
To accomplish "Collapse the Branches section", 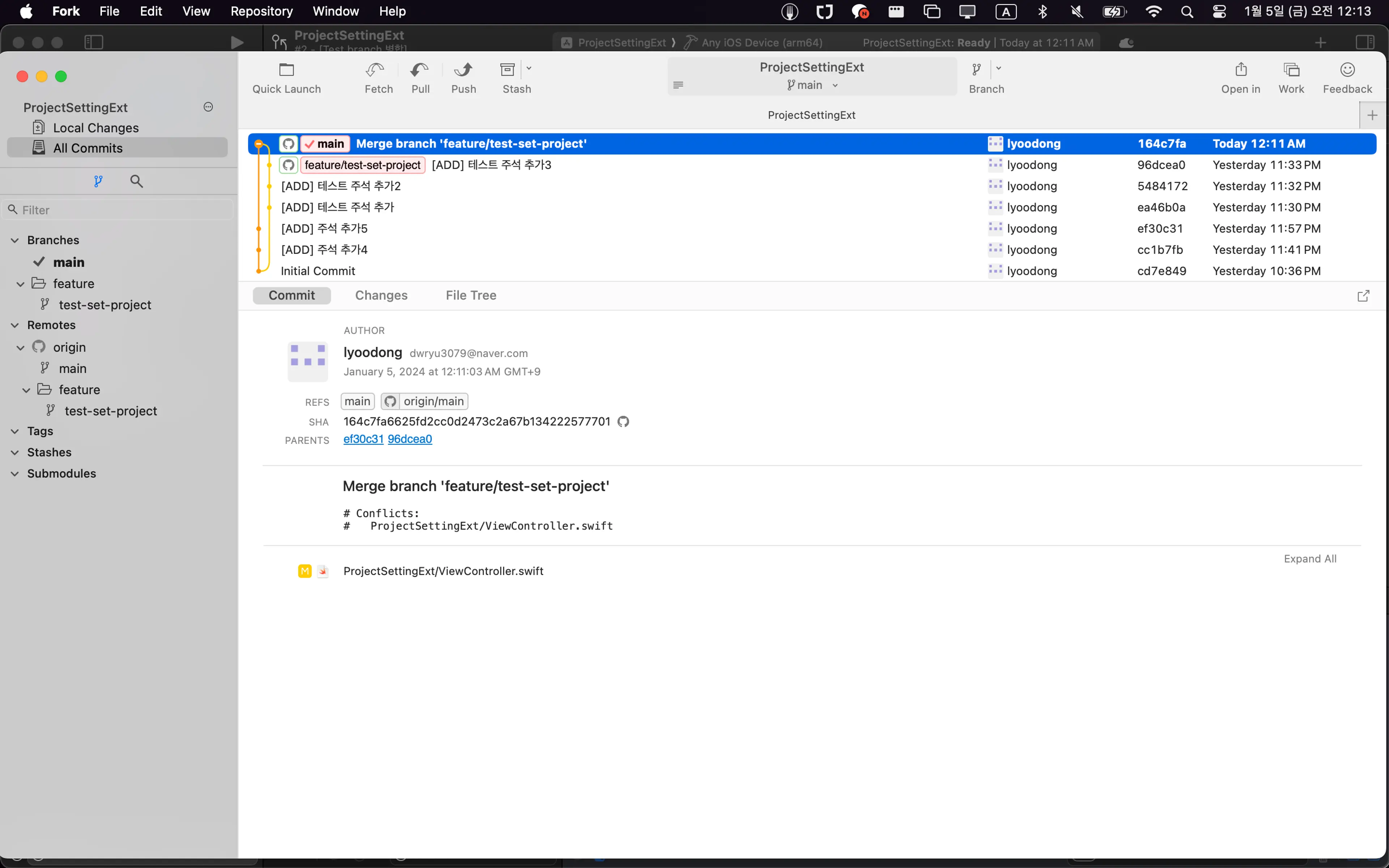I will tap(15, 240).
